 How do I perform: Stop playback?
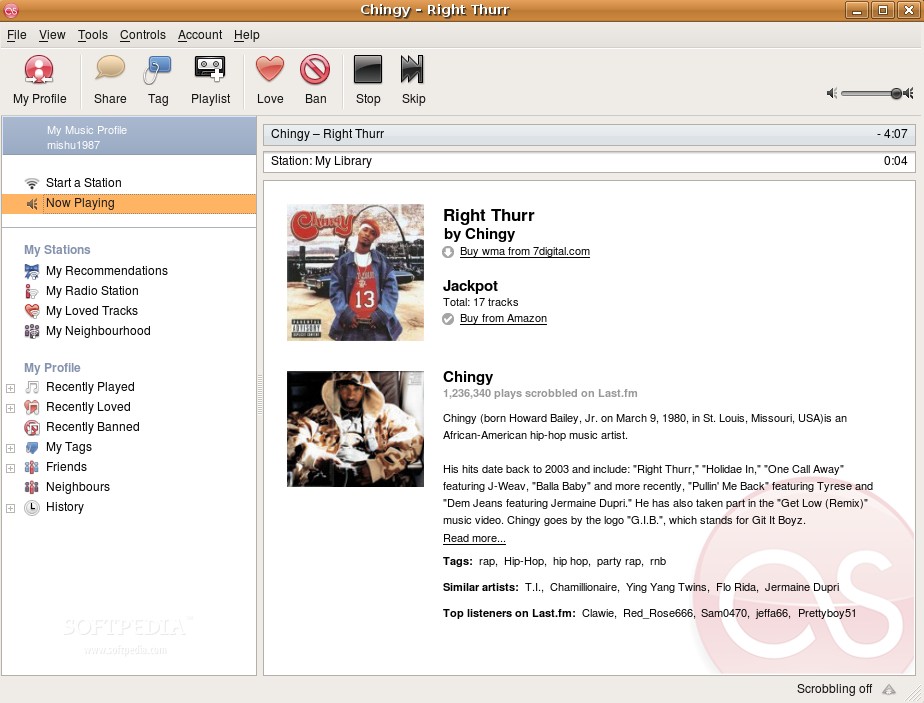[x=368, y=80]
